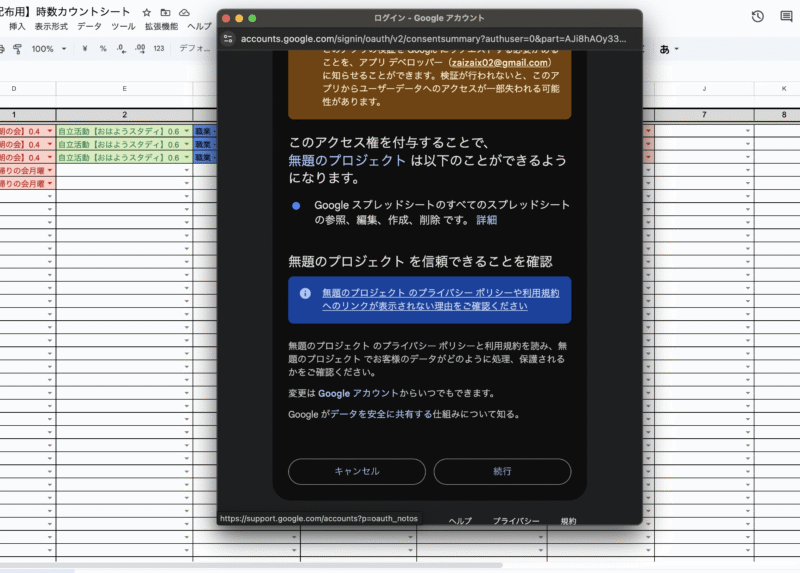Click the OAuth URL address bar
Screen dimensions: 800x573
tap(435, 38)
